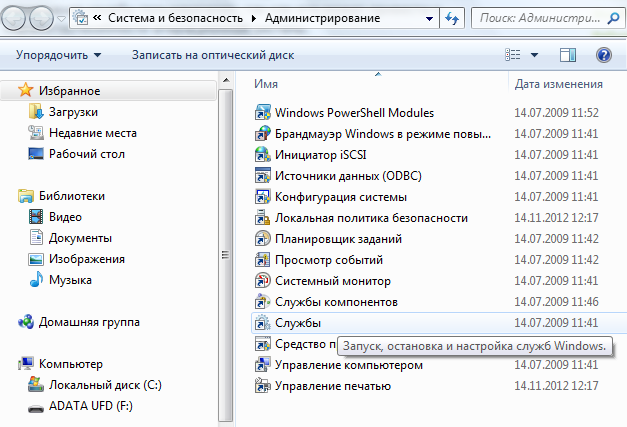Click the change view icon in toolbar
The image size is (627, 427).
[x=513, y=55]
